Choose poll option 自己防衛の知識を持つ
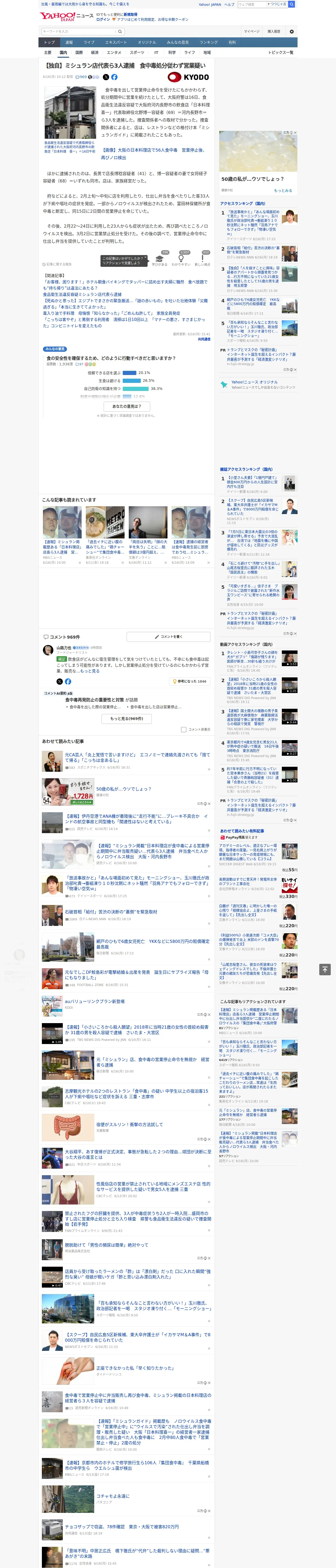This screenshot has width=336, height=1568. pos(102,389)
